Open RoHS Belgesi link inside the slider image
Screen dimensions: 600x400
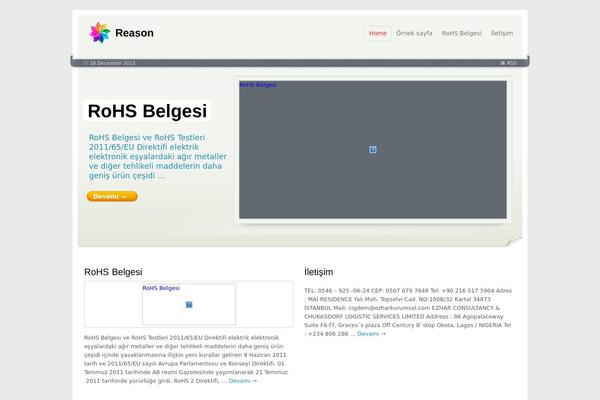tap(258, 85)
